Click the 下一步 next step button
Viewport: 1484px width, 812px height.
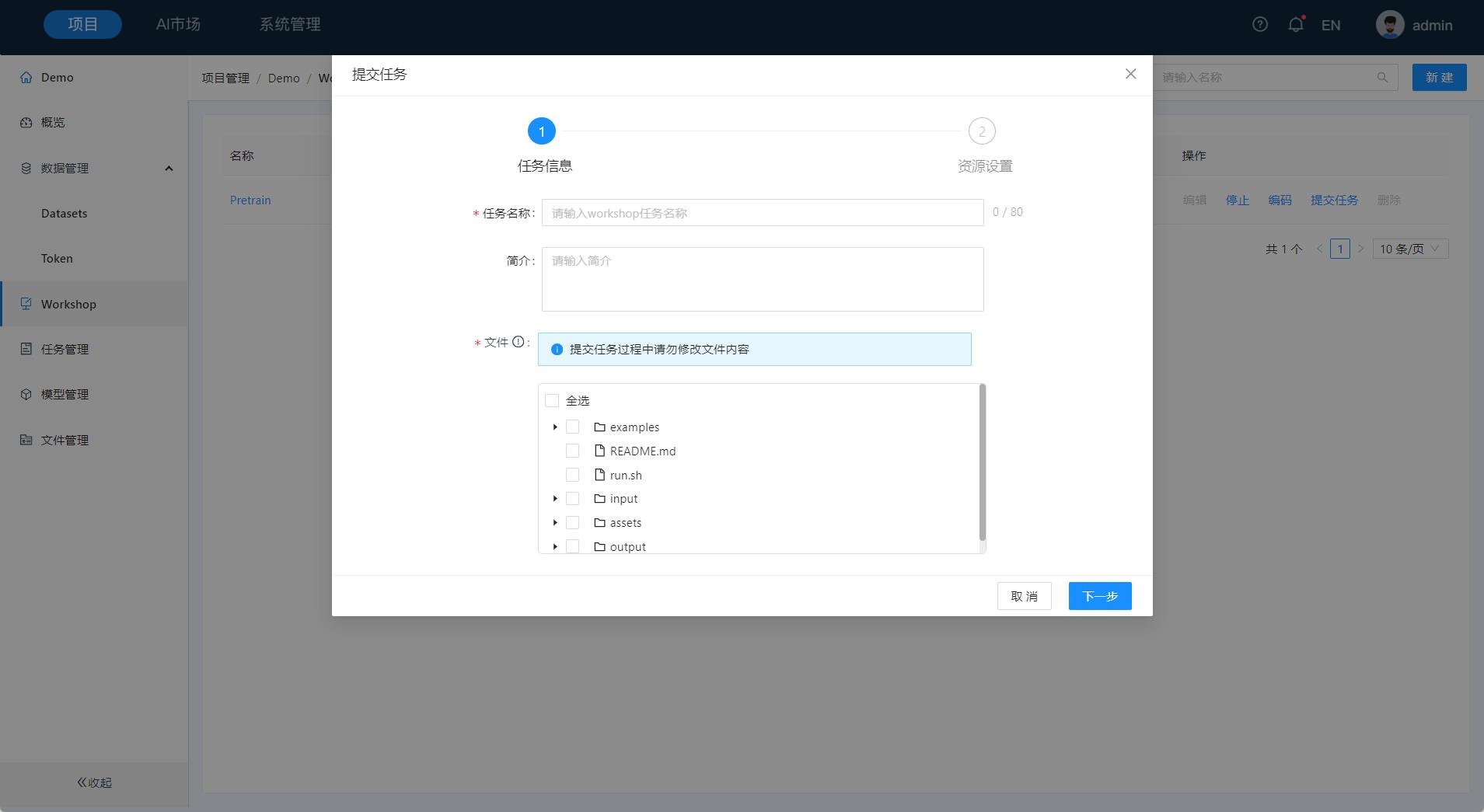coord(1099,596)
